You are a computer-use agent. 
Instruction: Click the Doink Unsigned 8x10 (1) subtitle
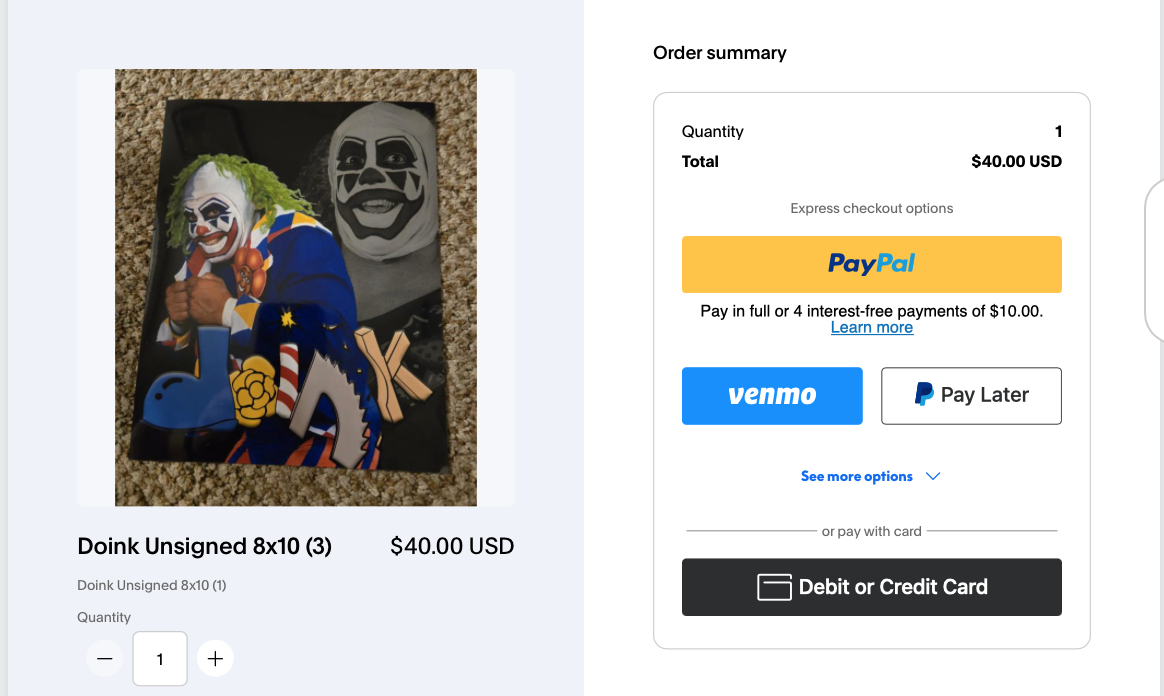151,585
